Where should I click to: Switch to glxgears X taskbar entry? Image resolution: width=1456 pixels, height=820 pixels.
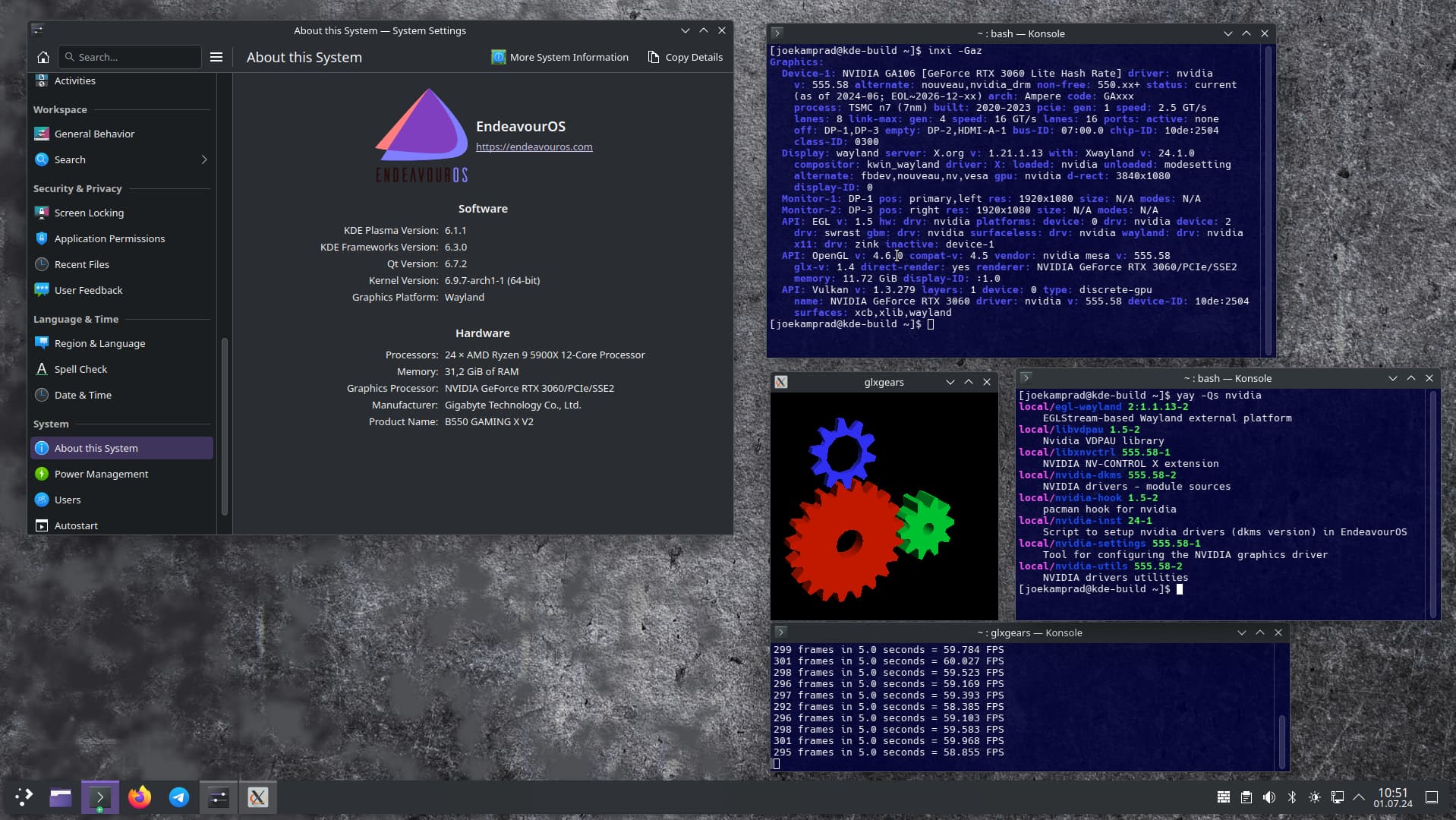(x=258, y=797)
